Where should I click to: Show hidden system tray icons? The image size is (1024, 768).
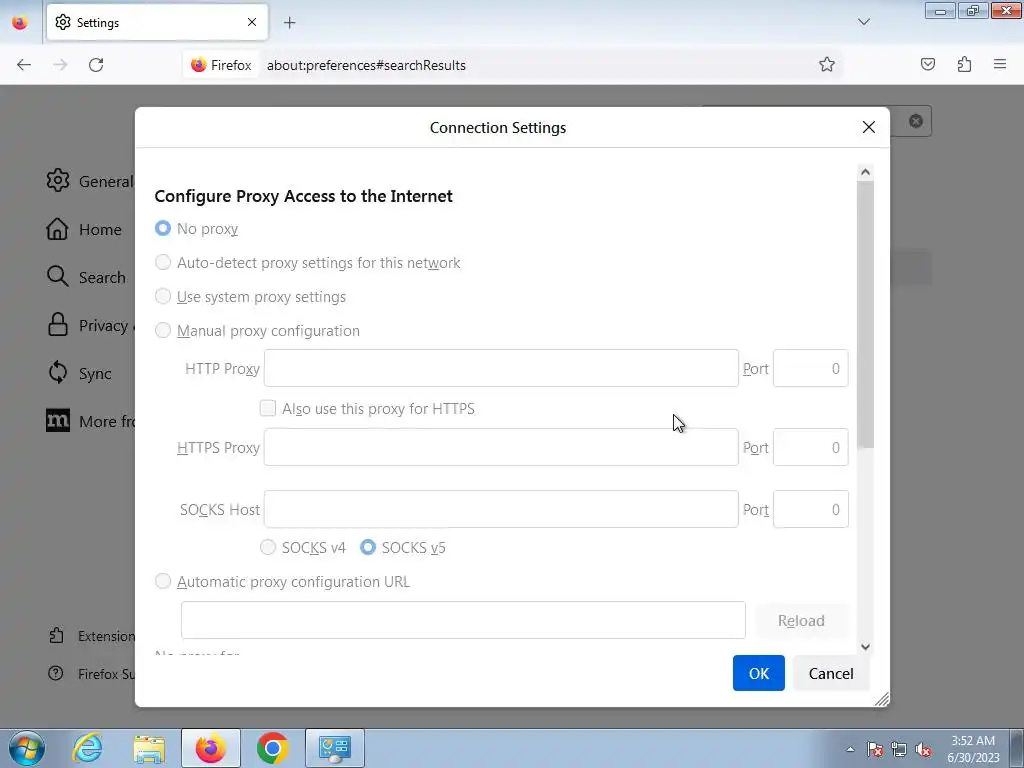point(850,749)
